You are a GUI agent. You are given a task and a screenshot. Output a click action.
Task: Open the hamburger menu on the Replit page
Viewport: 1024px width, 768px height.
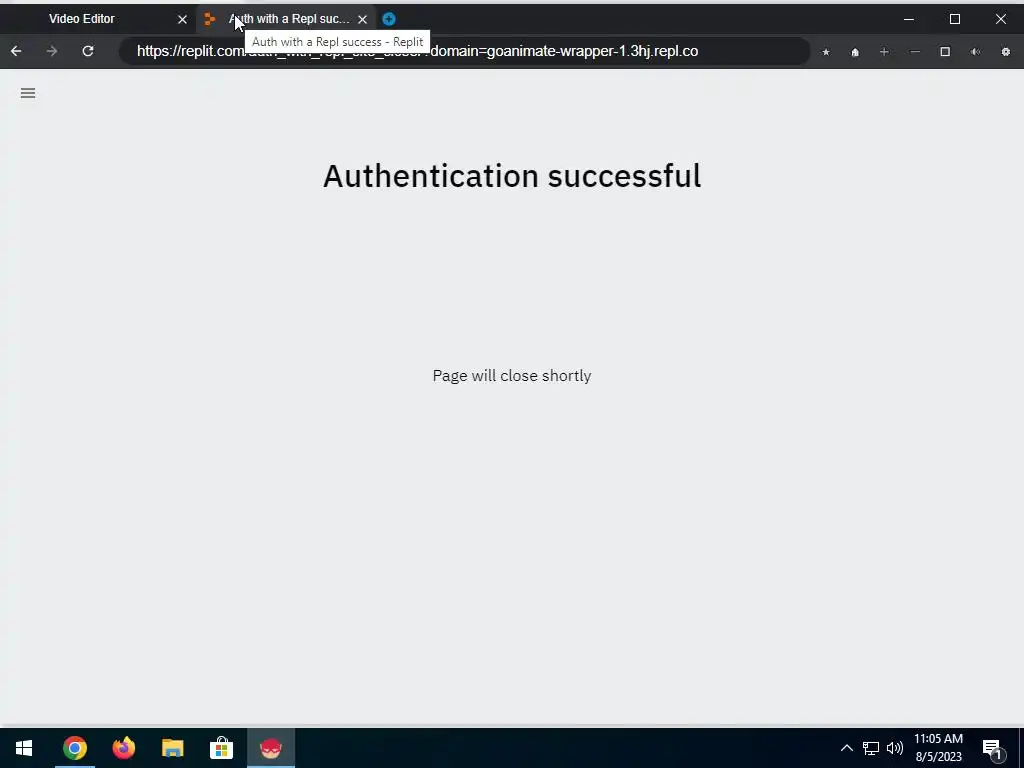click(27, 93)
